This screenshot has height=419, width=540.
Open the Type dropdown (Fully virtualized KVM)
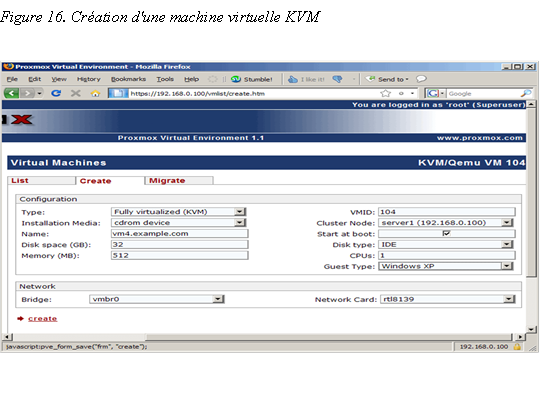pyautogui.click(x=178, y=212)
